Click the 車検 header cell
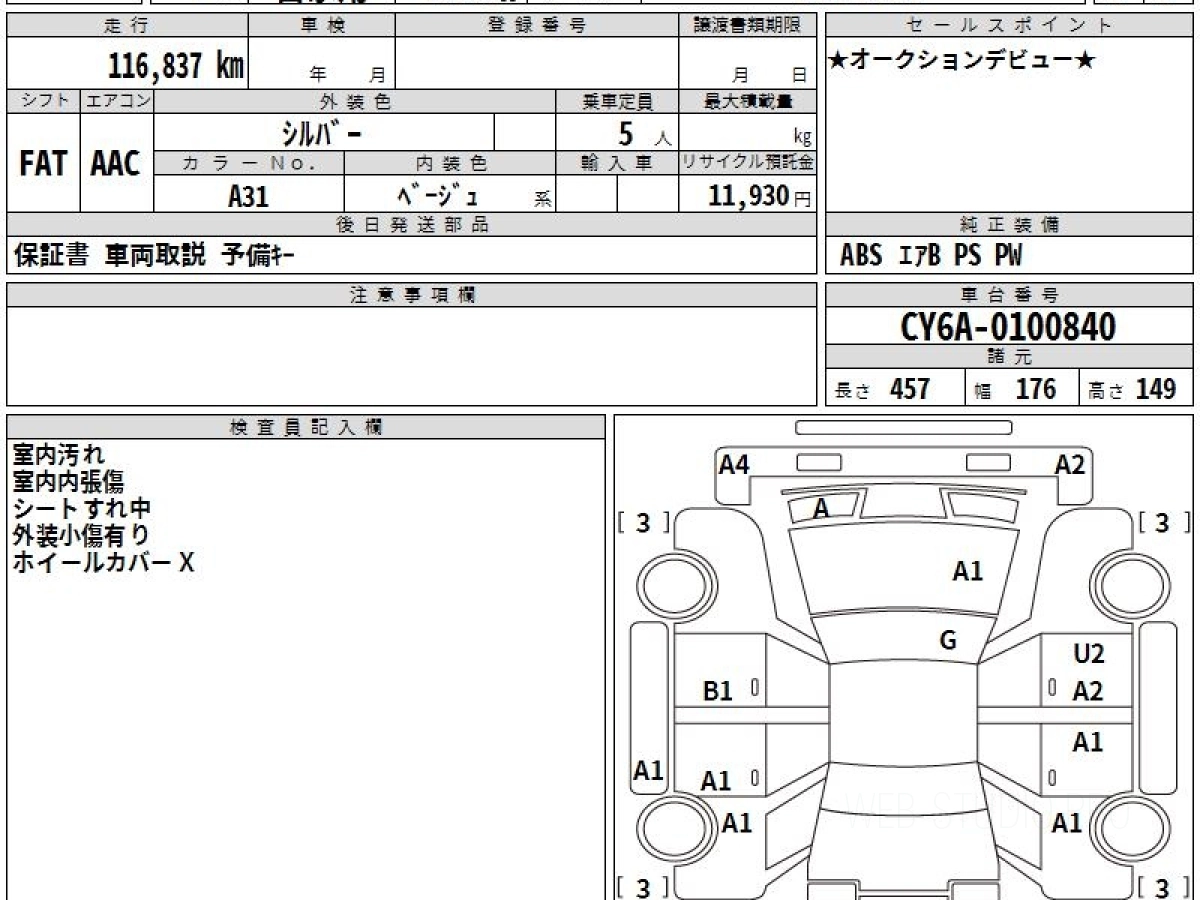Image resolution: width=1200 pixels, height=900 pixels. coord(322,25)
